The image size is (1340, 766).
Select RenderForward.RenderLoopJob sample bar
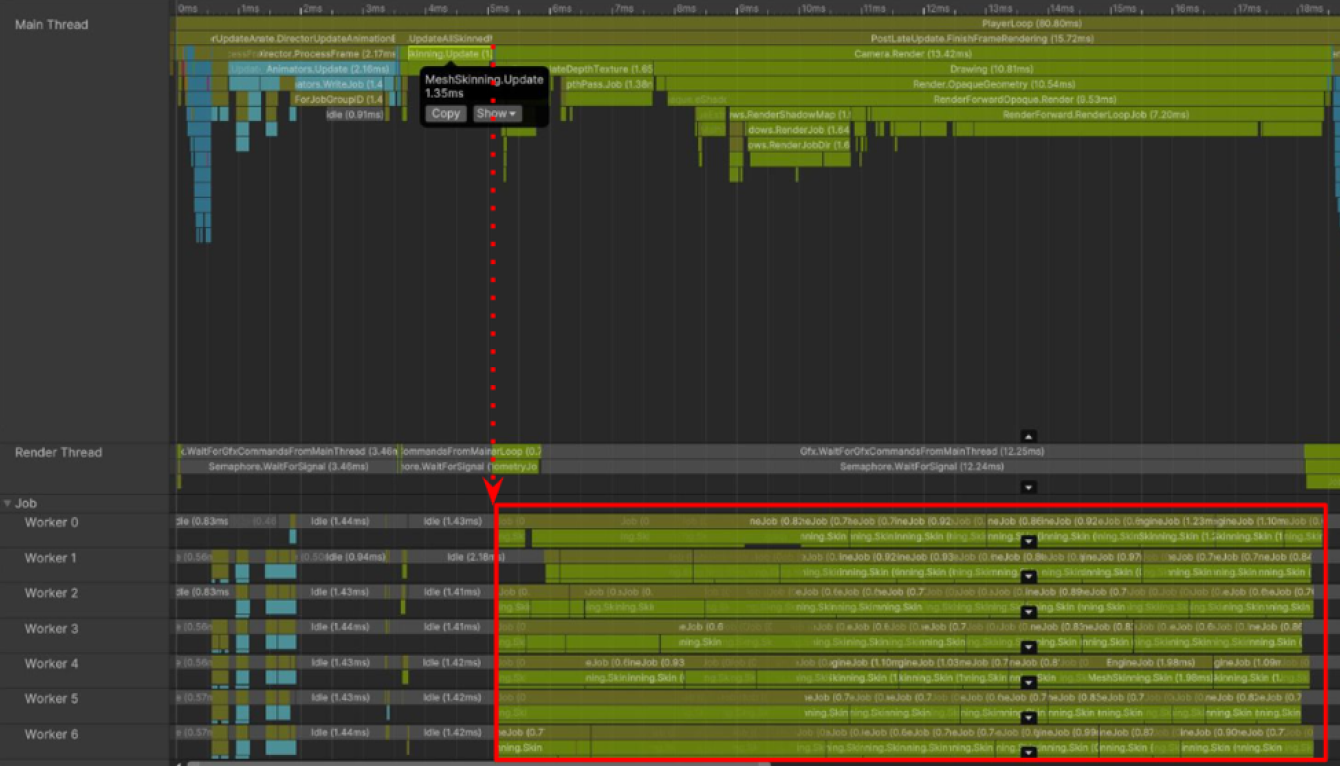click(x=1095, y=115)
